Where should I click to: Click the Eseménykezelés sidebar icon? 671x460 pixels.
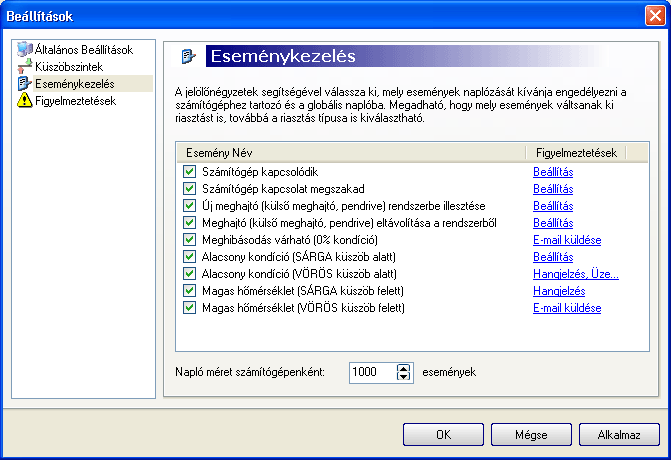point(24,83)
